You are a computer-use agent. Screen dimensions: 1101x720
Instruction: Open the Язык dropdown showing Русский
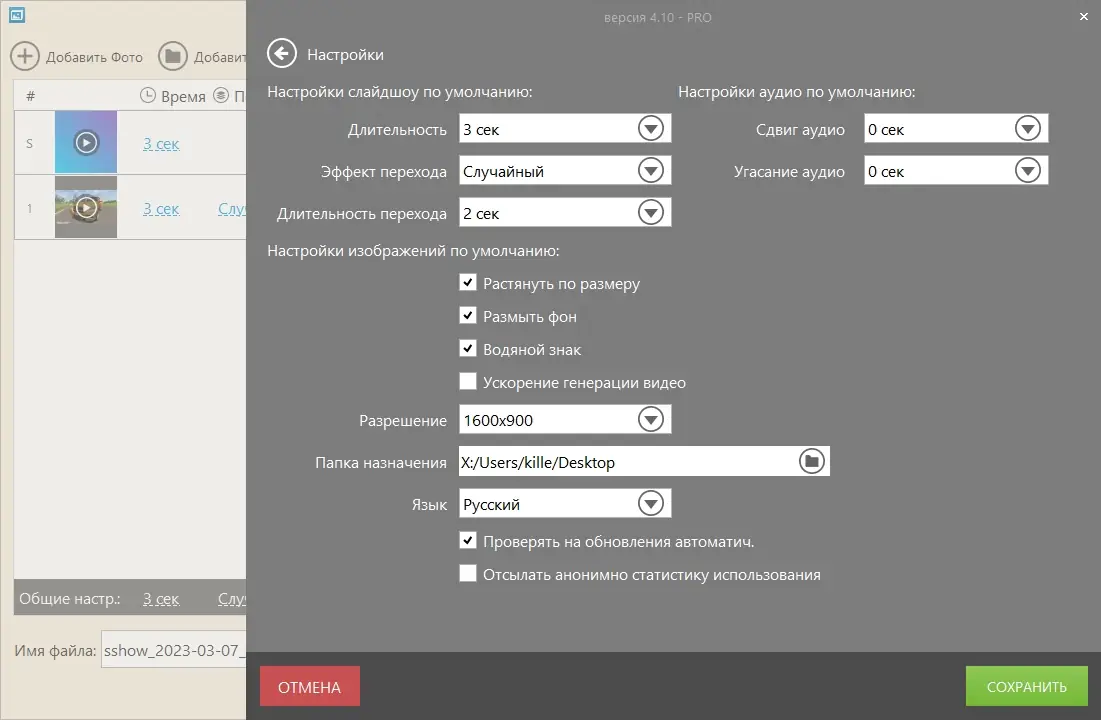point(565,504)
